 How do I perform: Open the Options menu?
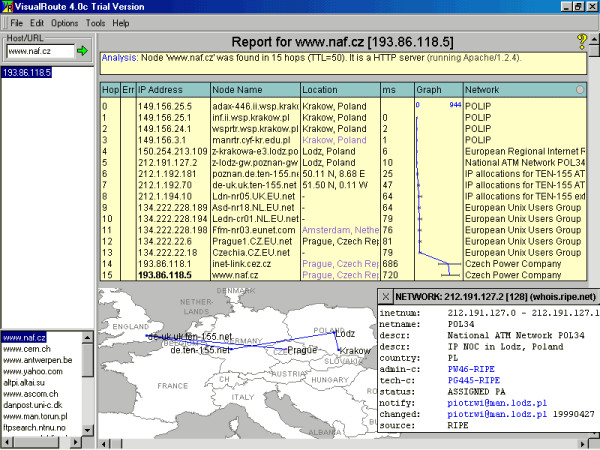(65, 23)
